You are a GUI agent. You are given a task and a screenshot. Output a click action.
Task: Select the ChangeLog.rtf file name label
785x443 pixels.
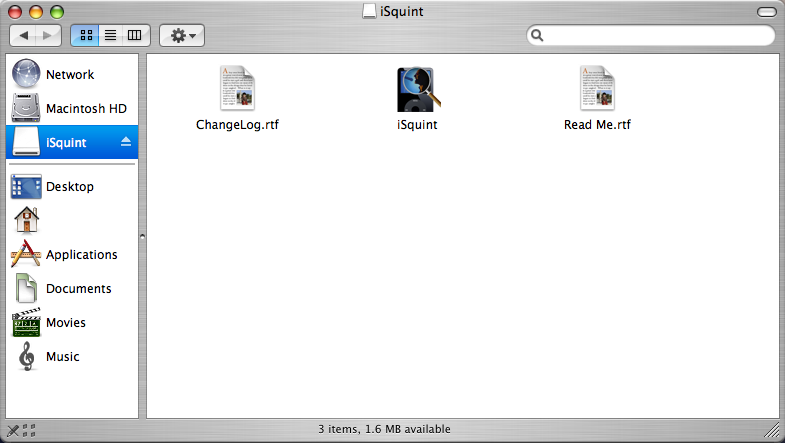[237, 125]
